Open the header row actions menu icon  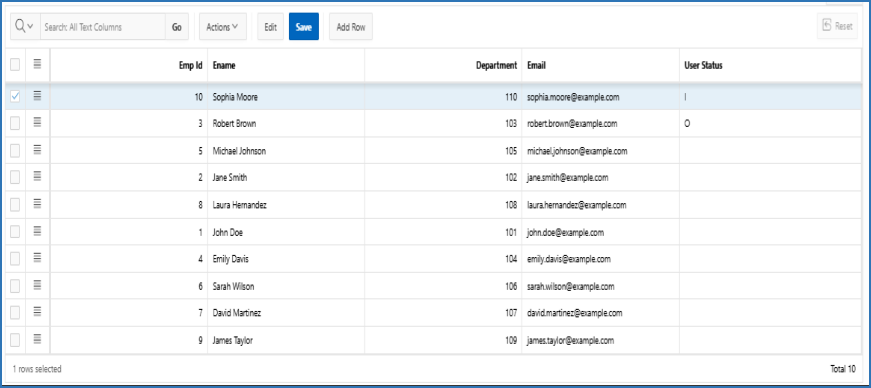click(x=37, y=64)
